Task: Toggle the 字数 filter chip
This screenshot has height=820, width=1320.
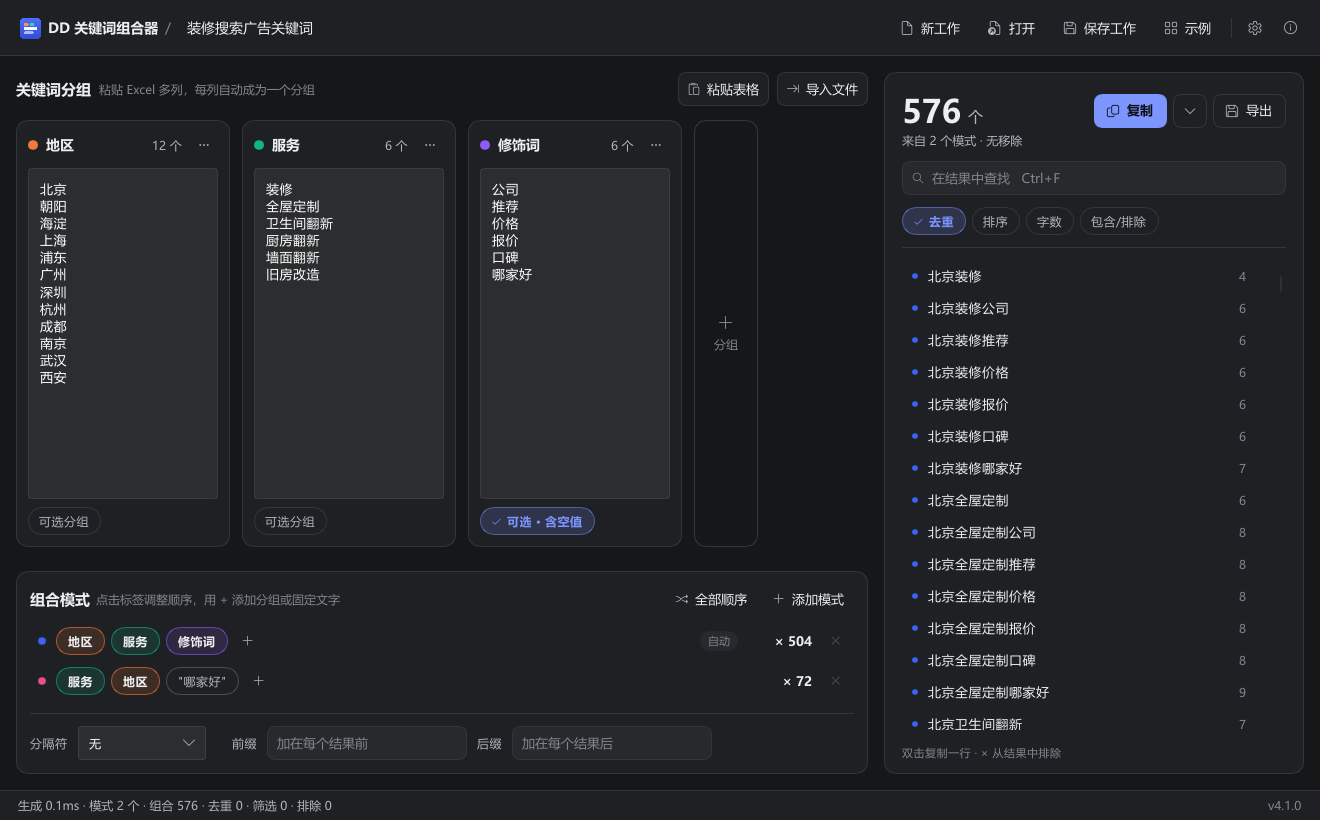Action: [x=1049, y=221]
